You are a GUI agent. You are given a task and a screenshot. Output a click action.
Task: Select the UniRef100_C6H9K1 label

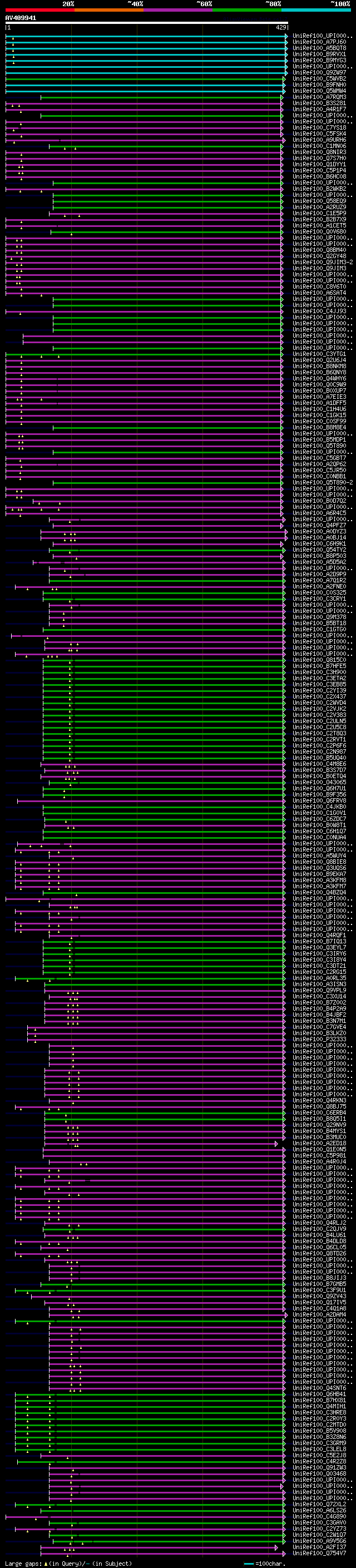coord(319,543)
